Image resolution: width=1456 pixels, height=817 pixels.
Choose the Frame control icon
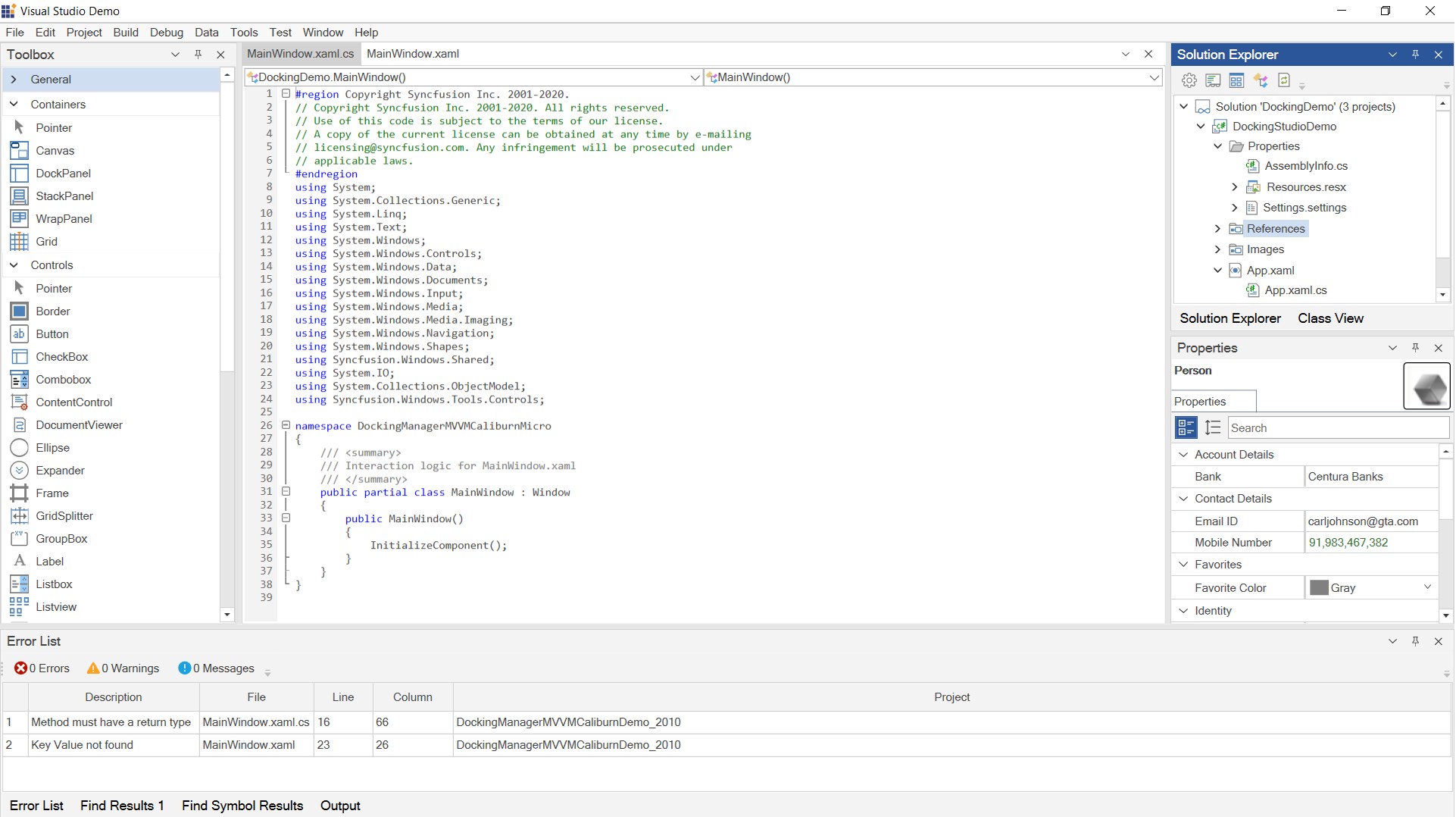pos(19,493)
